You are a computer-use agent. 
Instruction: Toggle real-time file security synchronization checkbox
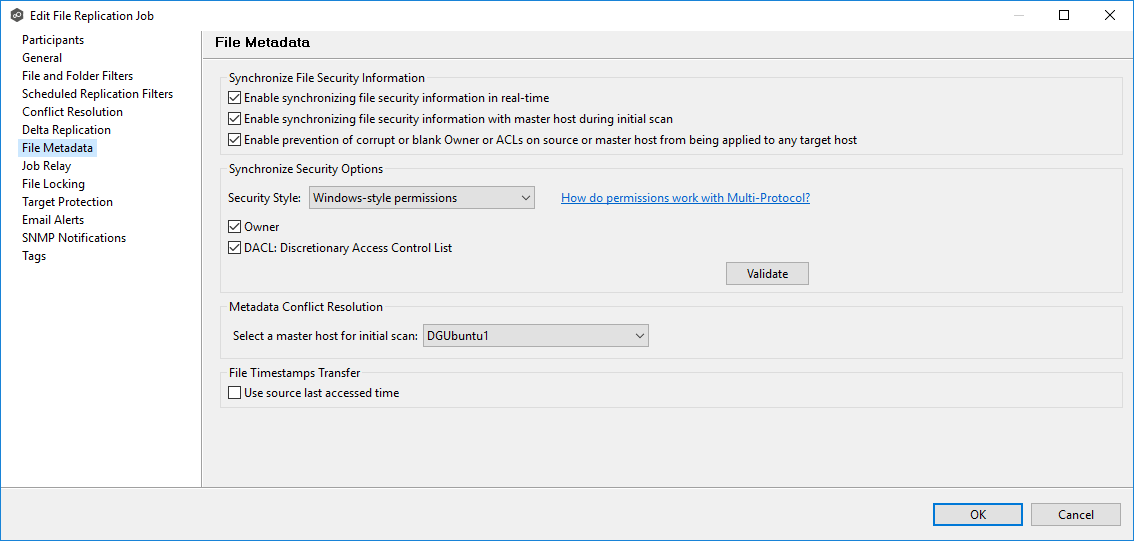[235, 98]
